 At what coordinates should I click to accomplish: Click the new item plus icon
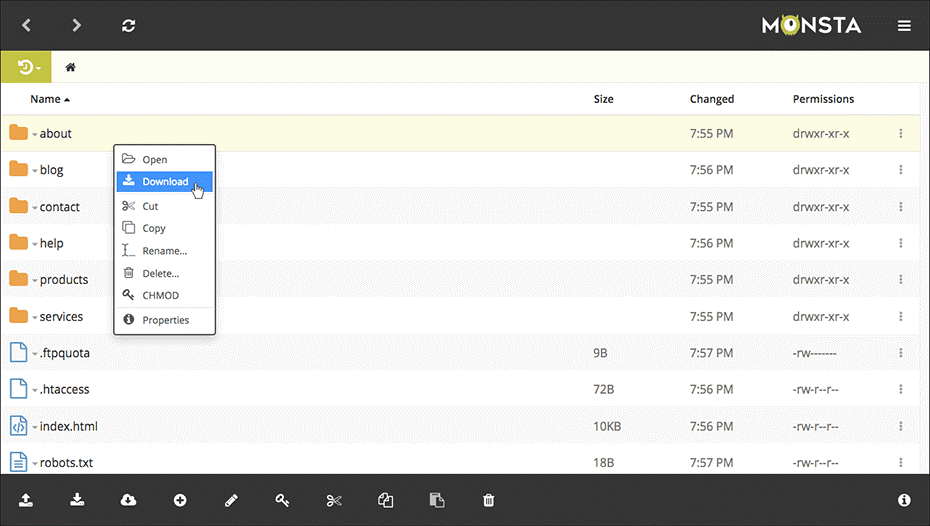pos(180,501)
